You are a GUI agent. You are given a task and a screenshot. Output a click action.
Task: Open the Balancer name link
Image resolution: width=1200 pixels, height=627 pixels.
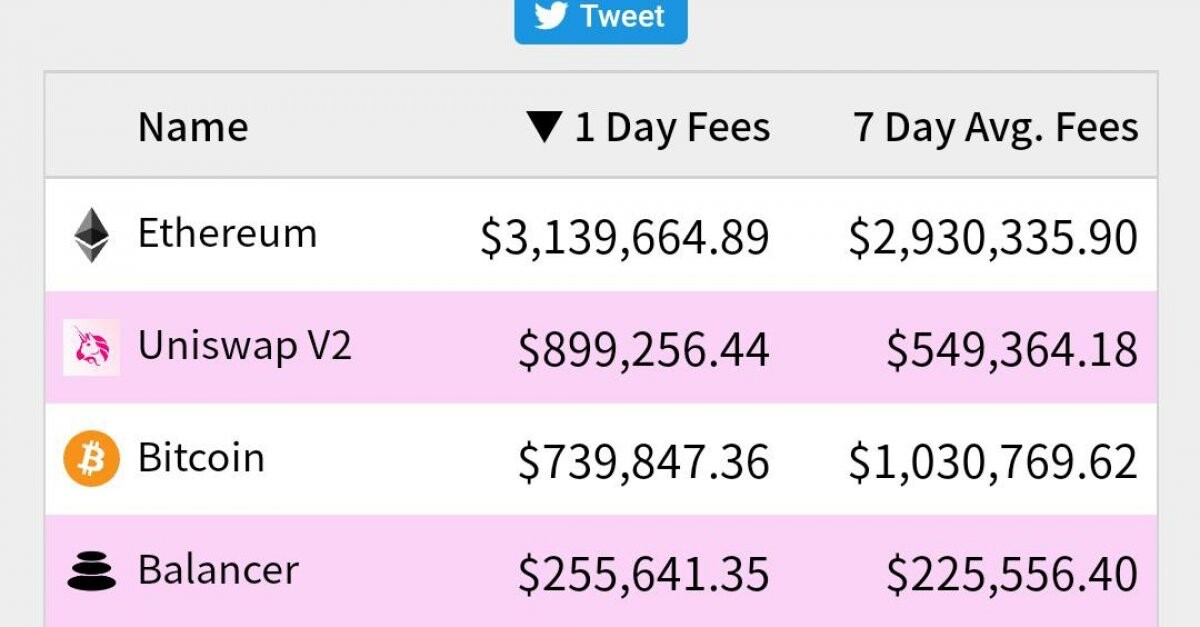click(x=218, y=570)
